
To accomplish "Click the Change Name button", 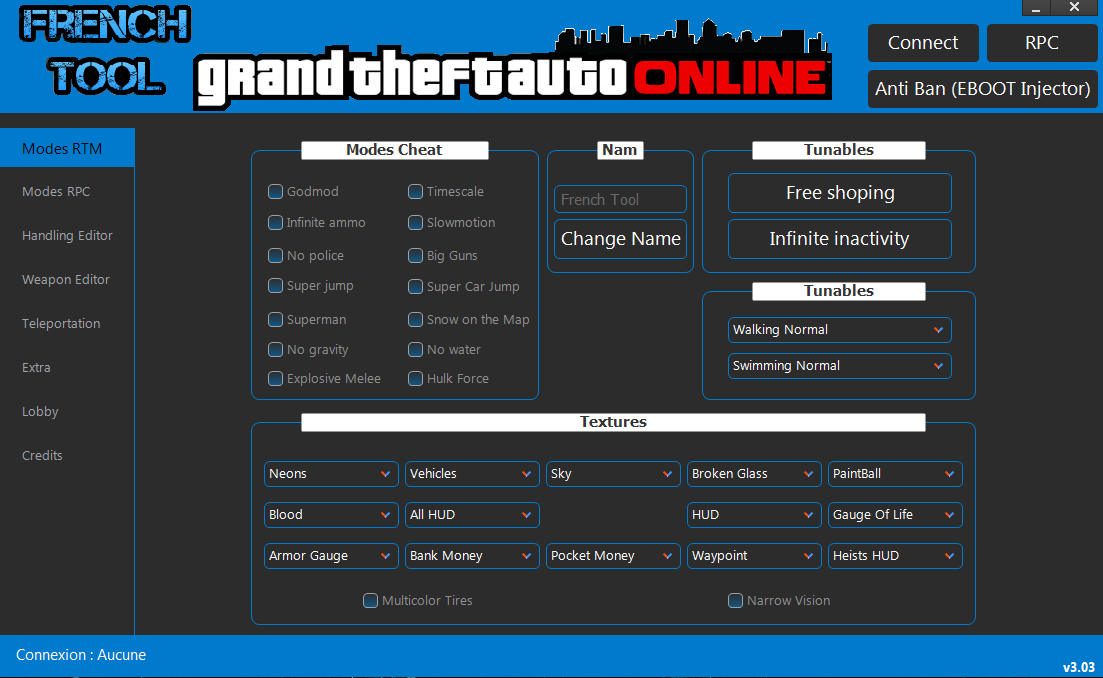I will (x=620, y=239).
